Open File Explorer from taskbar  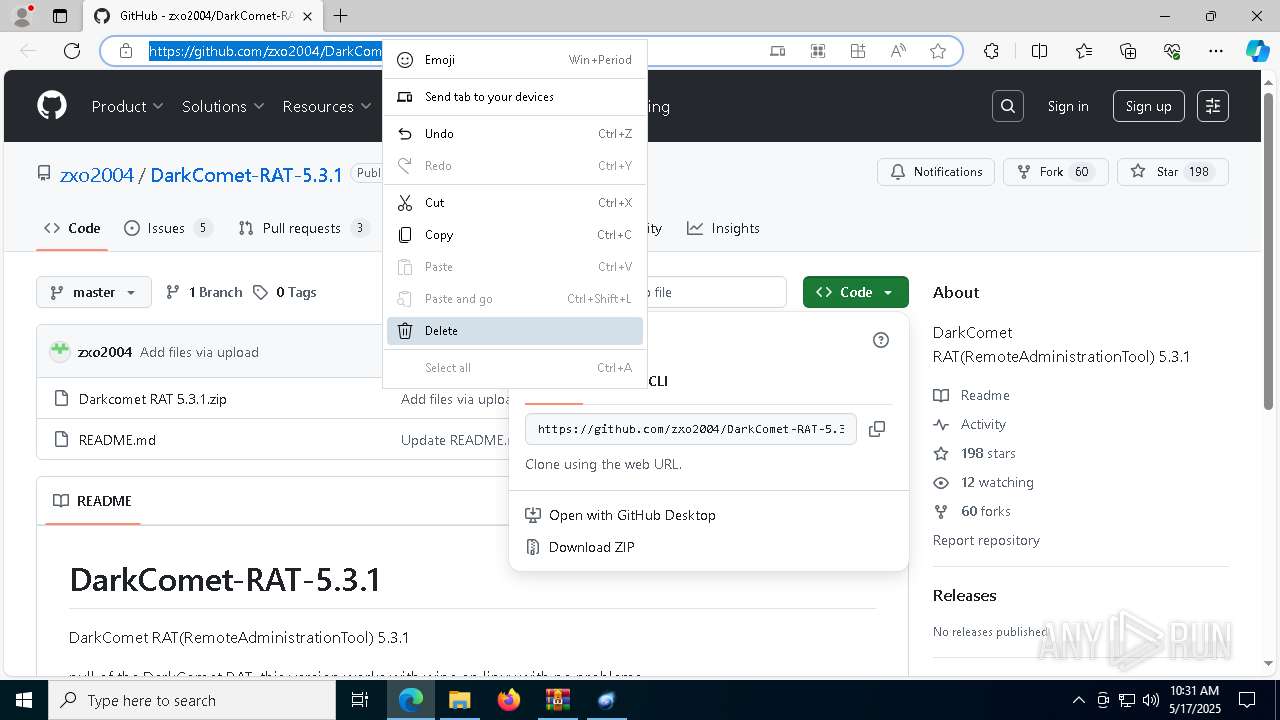point(459,700)
